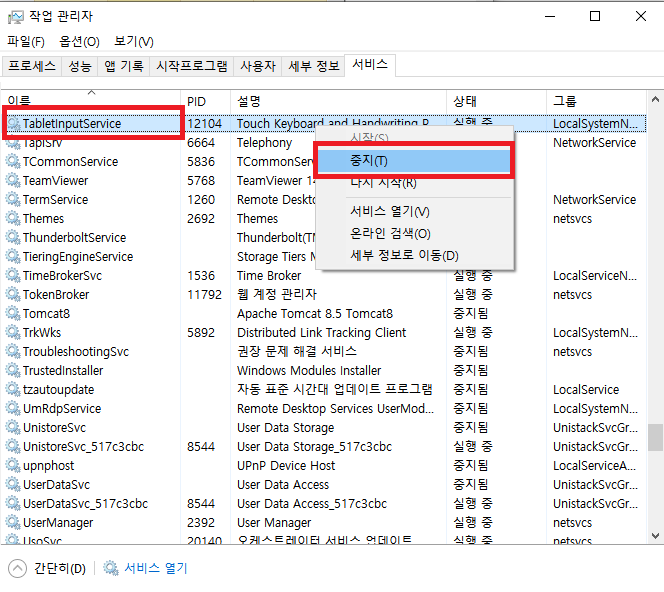Click PID 2392 of UserManager
Image resolution: width=664 pixels, height=592 pixels.
(201, 523)
